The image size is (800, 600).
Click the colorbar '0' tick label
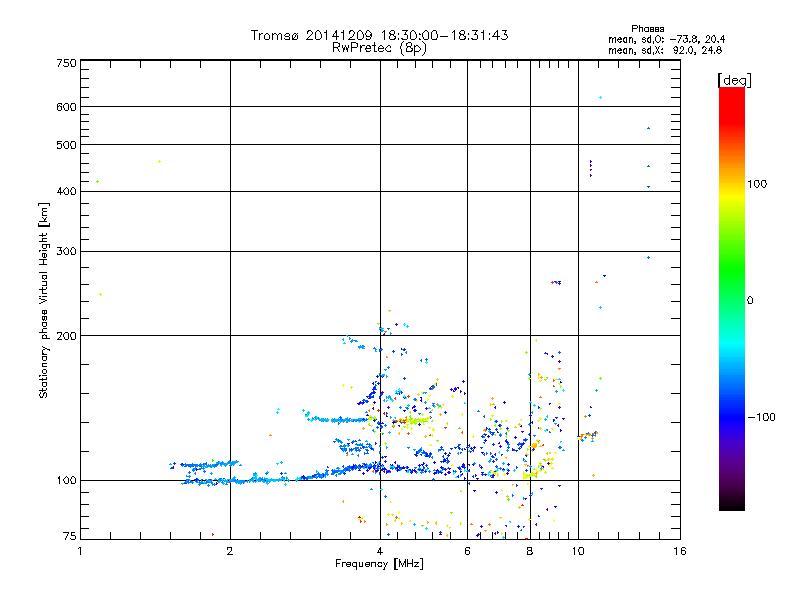750,301
